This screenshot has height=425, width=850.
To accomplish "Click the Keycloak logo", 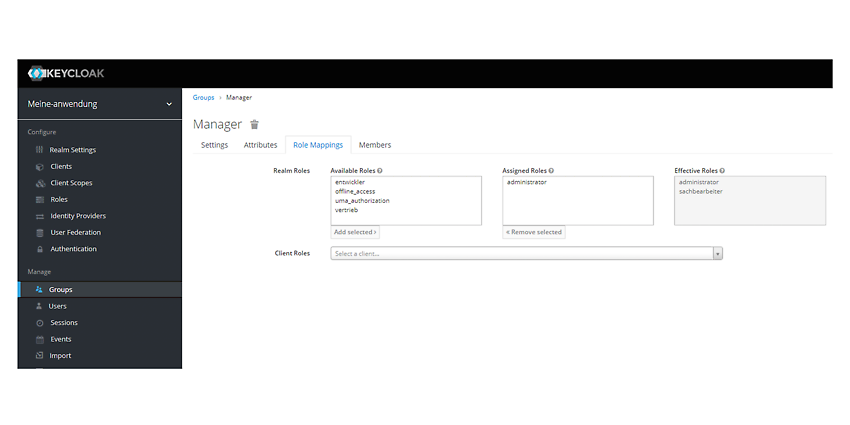I will coord(66,73).
